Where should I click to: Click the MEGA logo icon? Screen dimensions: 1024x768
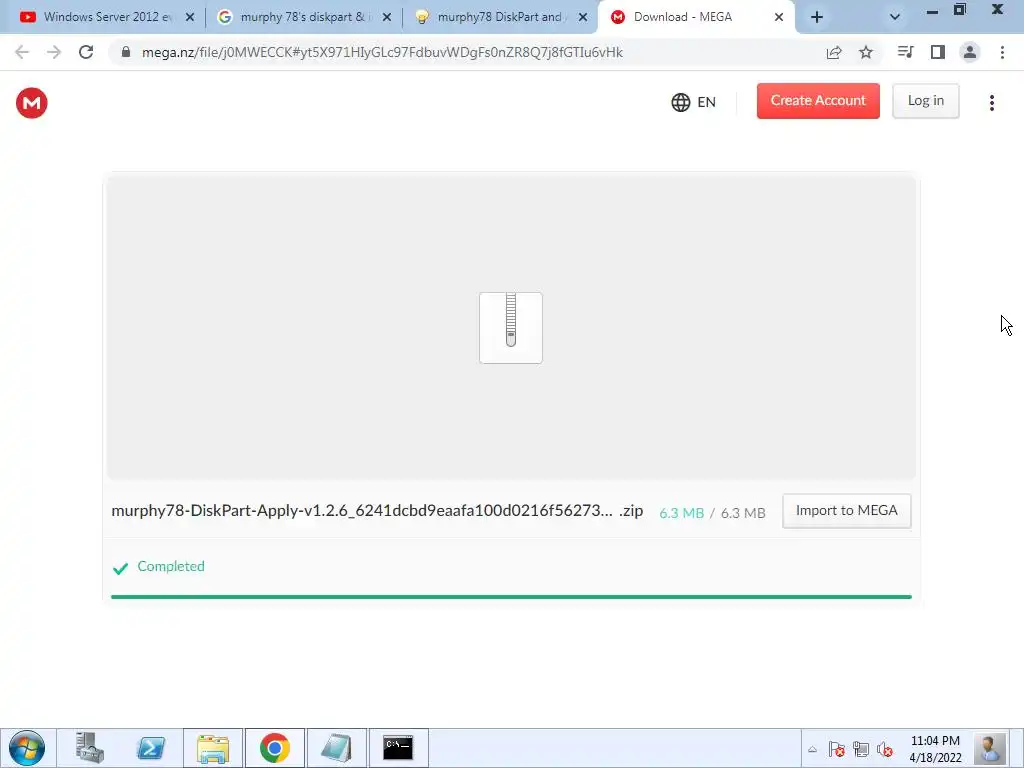click(31, 103)
